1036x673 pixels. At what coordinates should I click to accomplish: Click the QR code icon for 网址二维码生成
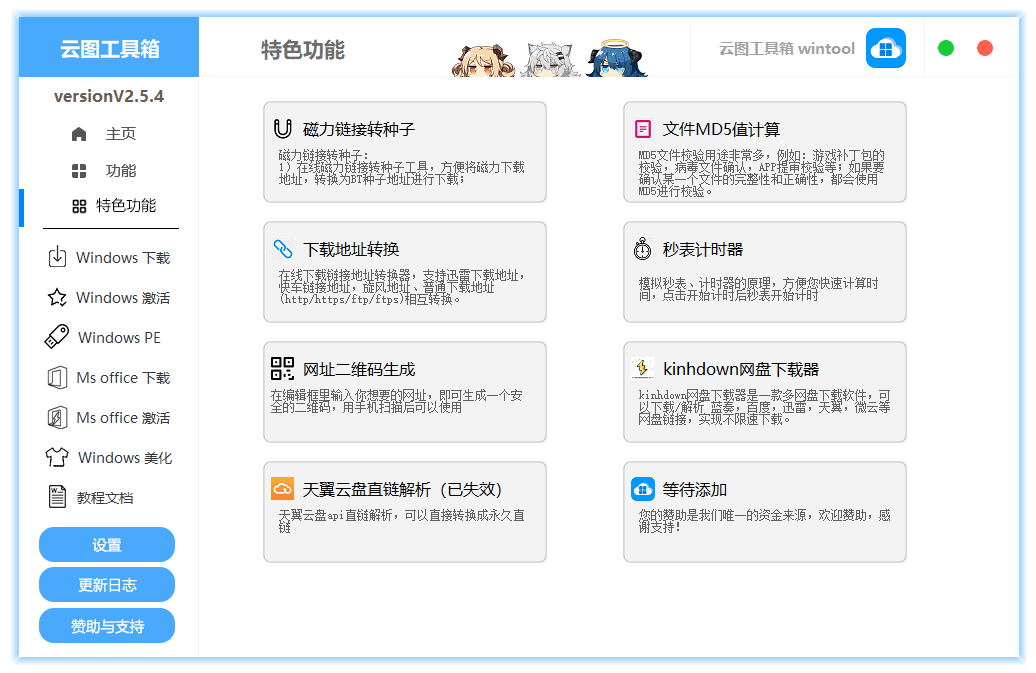pos(283,369)
